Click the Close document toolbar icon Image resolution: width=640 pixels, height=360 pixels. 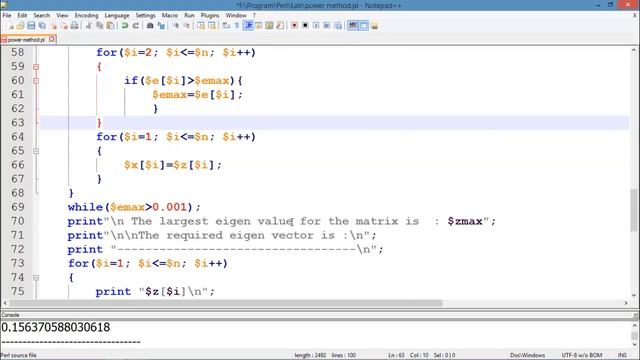[x=54, y=26]
